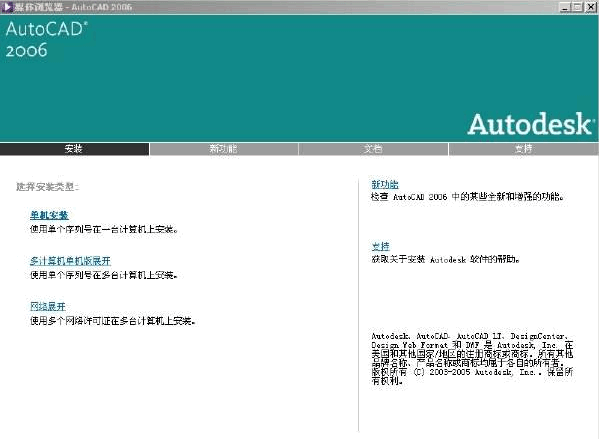599x439 pixels.
Task: Open the 多计算机单机版展开 link
Action: click(70, 261)
